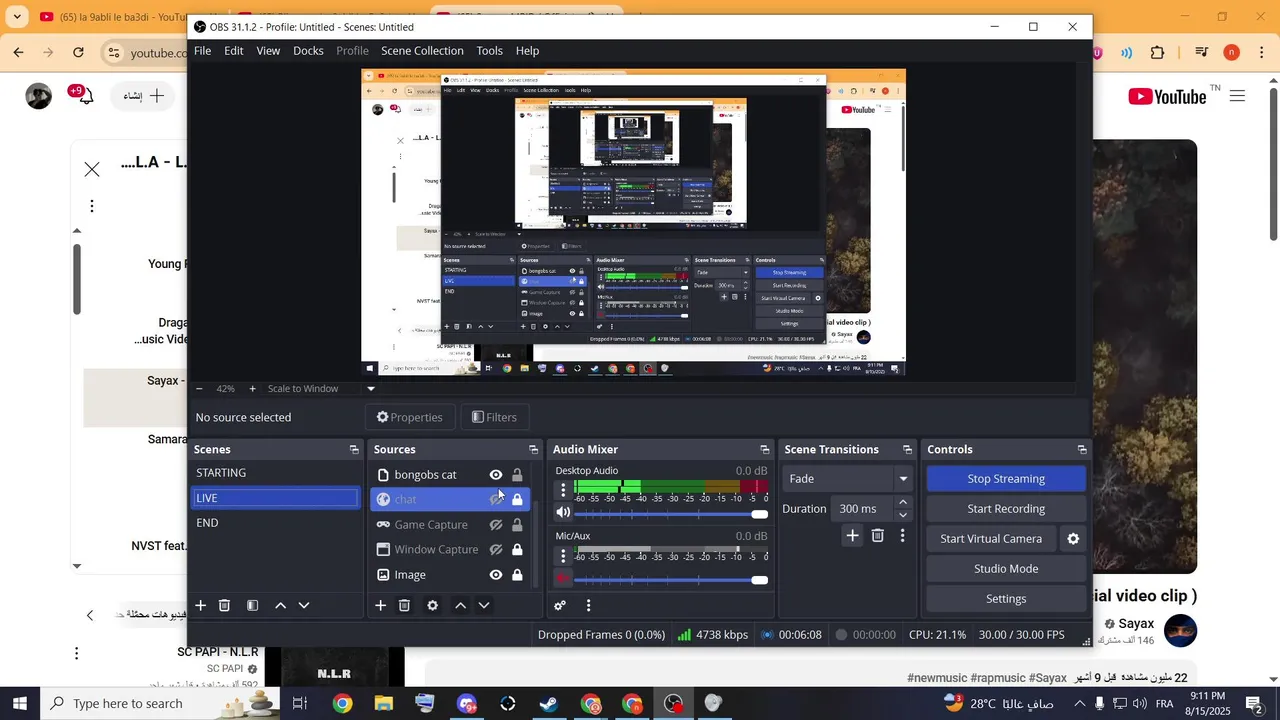Click Start Virtual Camera button
The image size is (1280, 720).
tap(991, 539)
